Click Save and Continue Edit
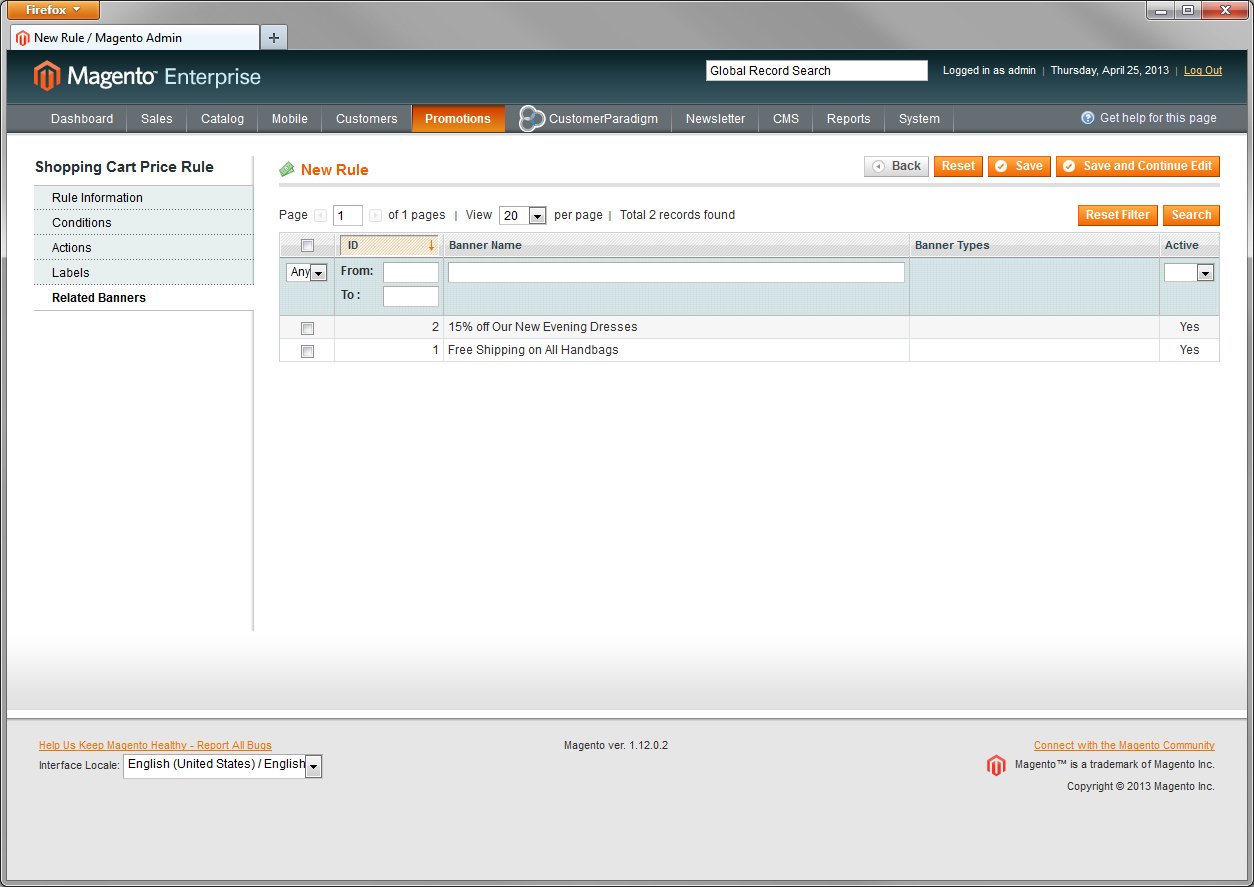 click(x=1138, y=166)
